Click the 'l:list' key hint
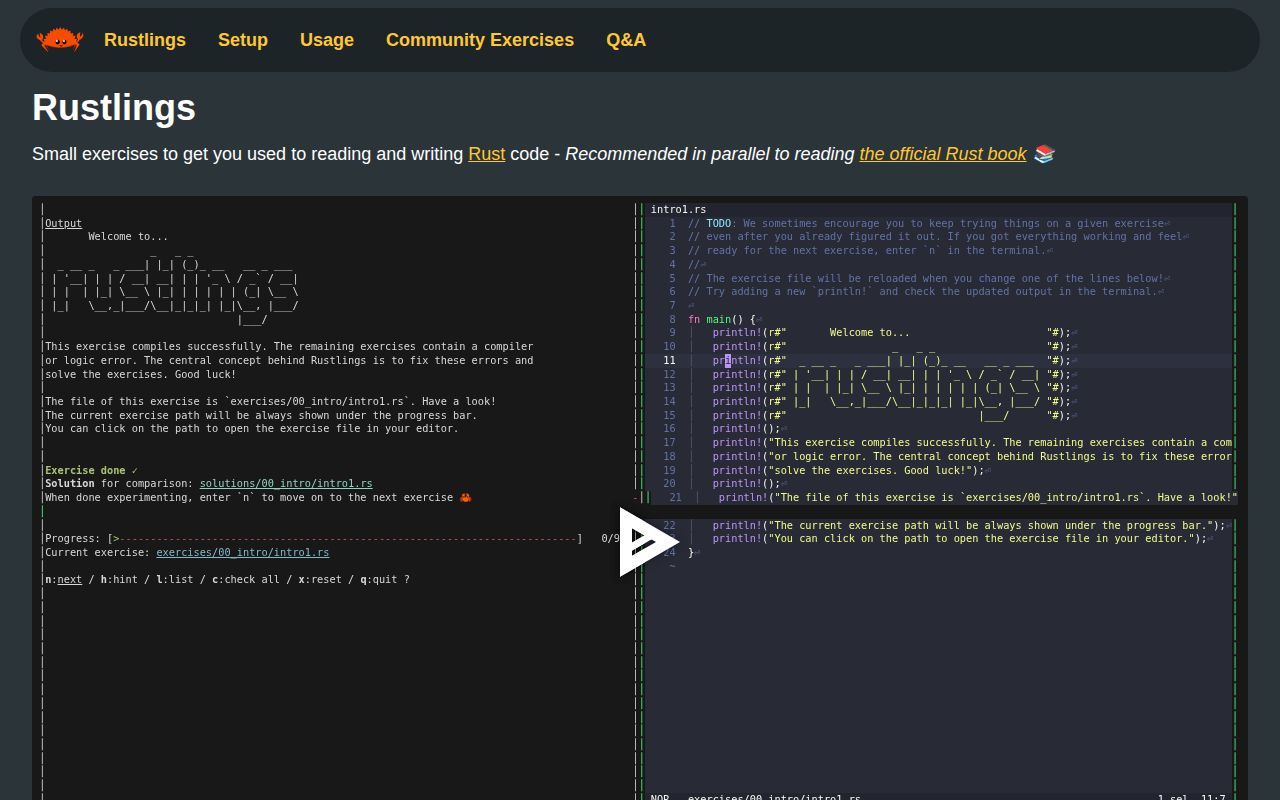Screen dimensions: 1280x800 (x=175, y=579)
